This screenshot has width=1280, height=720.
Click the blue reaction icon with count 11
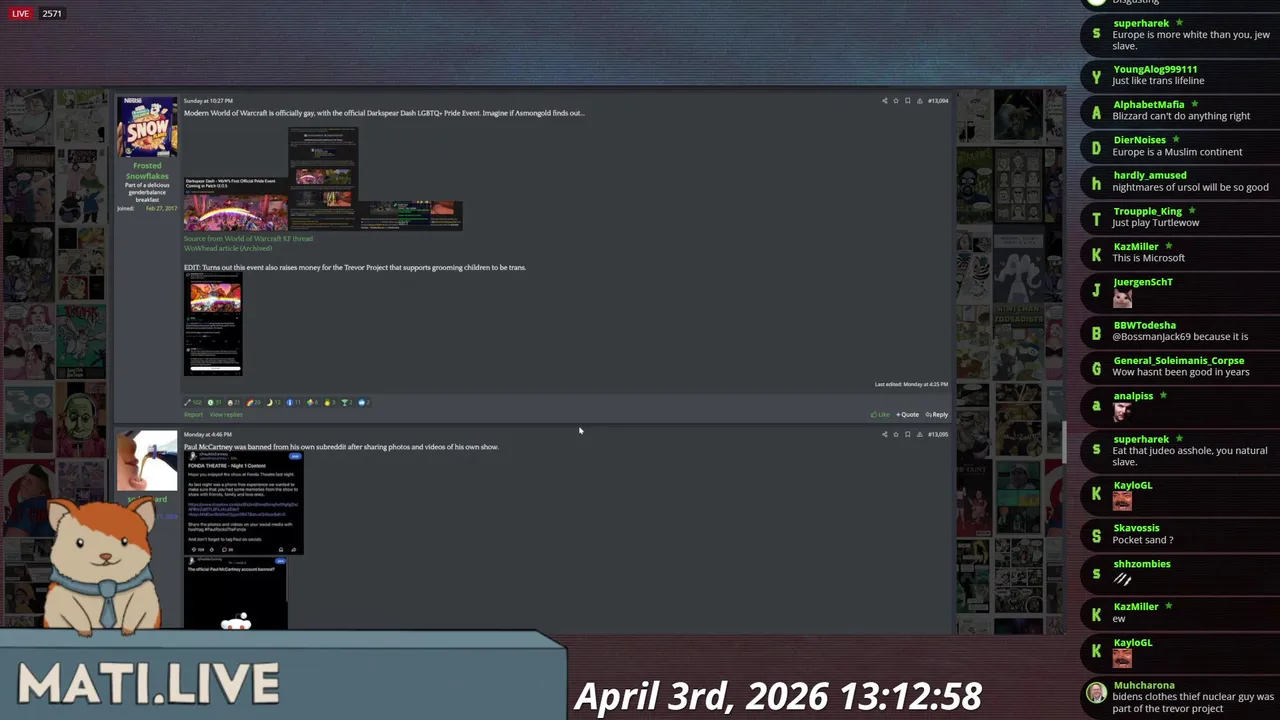coord(290,402)
